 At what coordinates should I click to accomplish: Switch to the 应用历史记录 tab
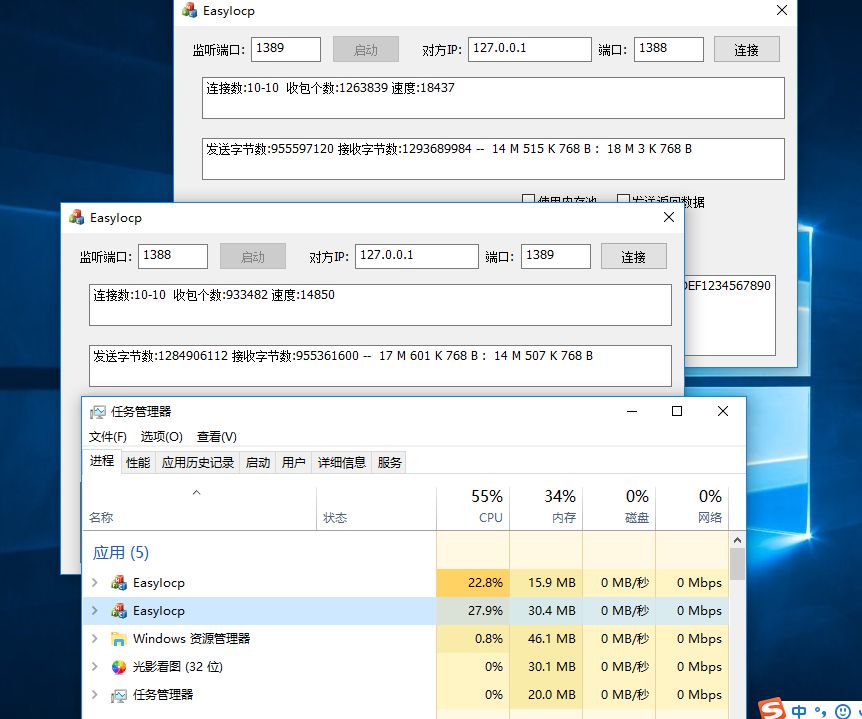click(x=197, y=463)
